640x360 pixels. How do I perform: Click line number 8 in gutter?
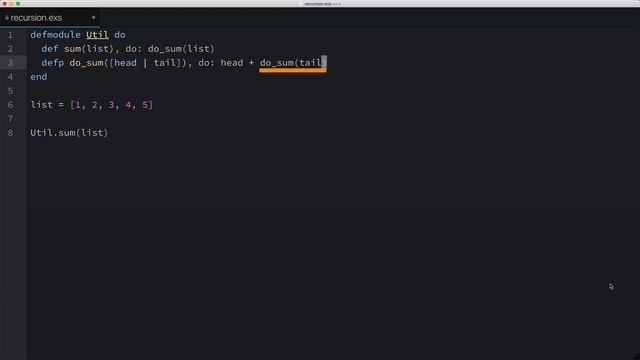point(11,133)
